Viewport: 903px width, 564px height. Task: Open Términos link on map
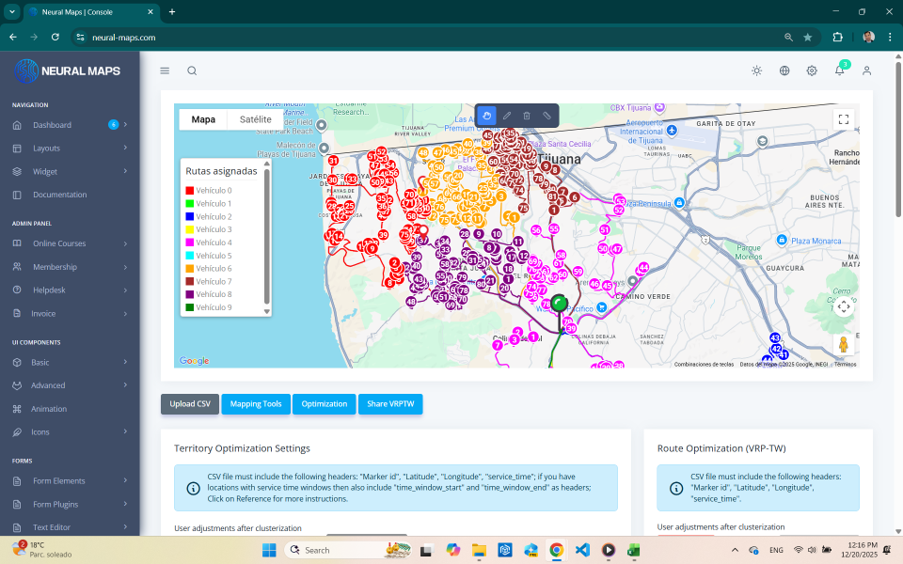coord(845,364)
